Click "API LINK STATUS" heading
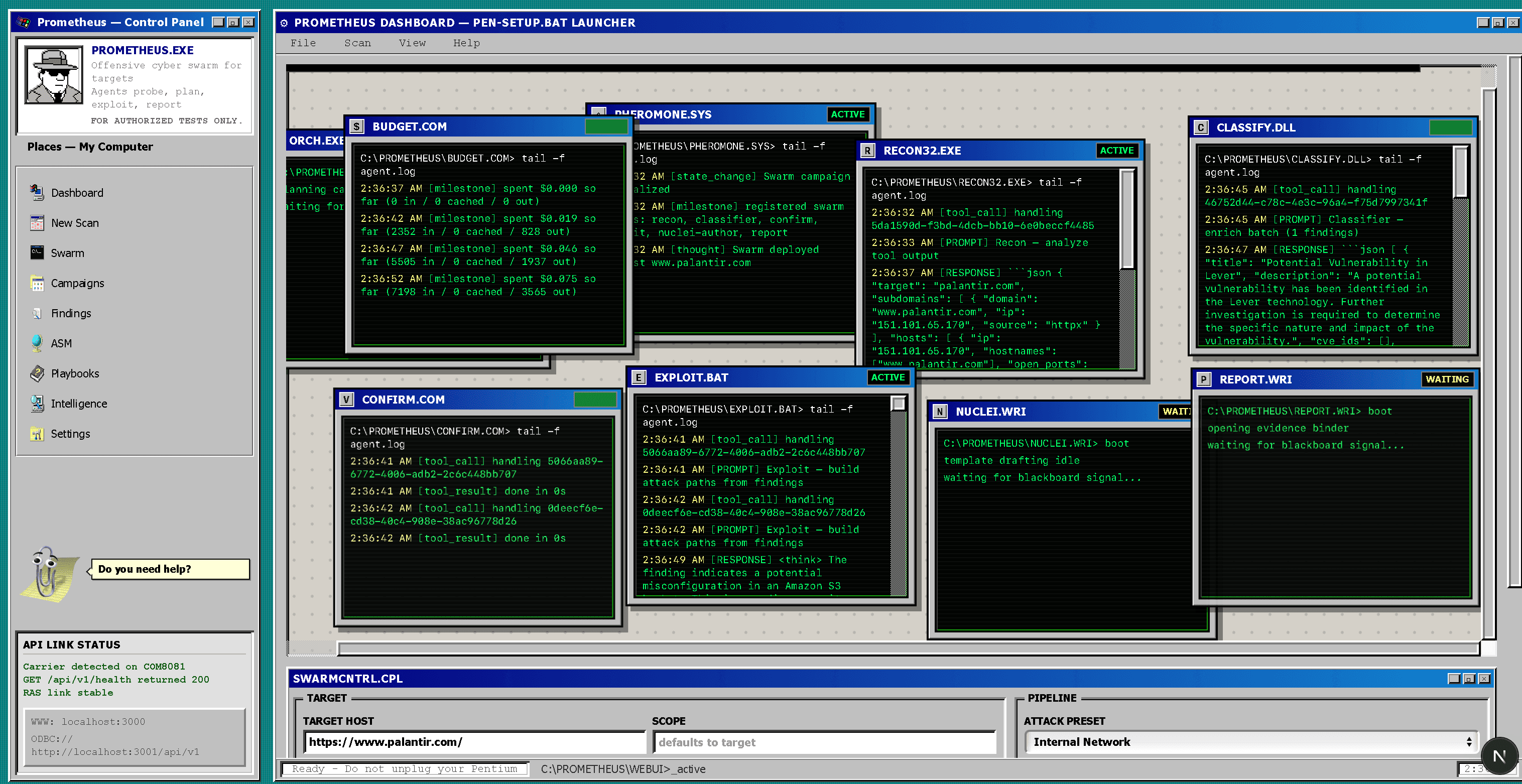This screenshot has width=1522, height=784. (x=71, y=644)
